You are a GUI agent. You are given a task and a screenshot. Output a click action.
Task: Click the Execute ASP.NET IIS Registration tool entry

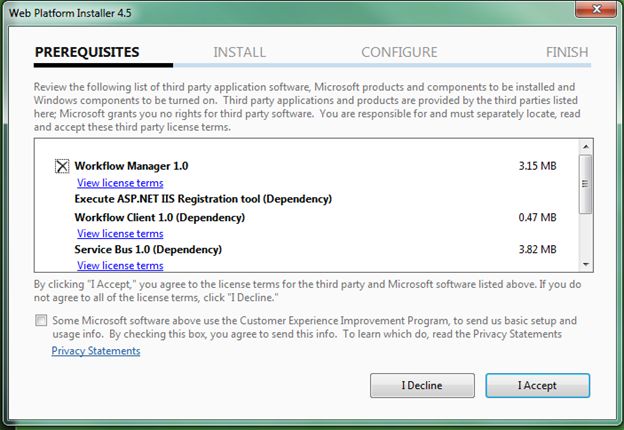203,199
